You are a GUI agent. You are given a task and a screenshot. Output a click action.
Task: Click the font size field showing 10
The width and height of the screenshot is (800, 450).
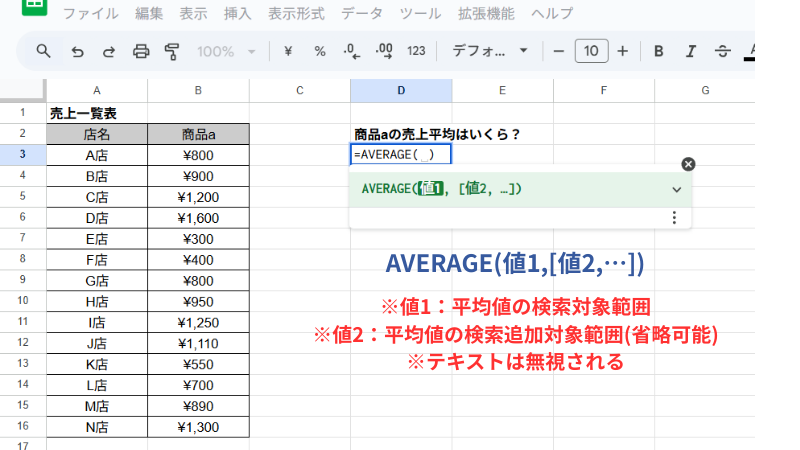(591, 51)
